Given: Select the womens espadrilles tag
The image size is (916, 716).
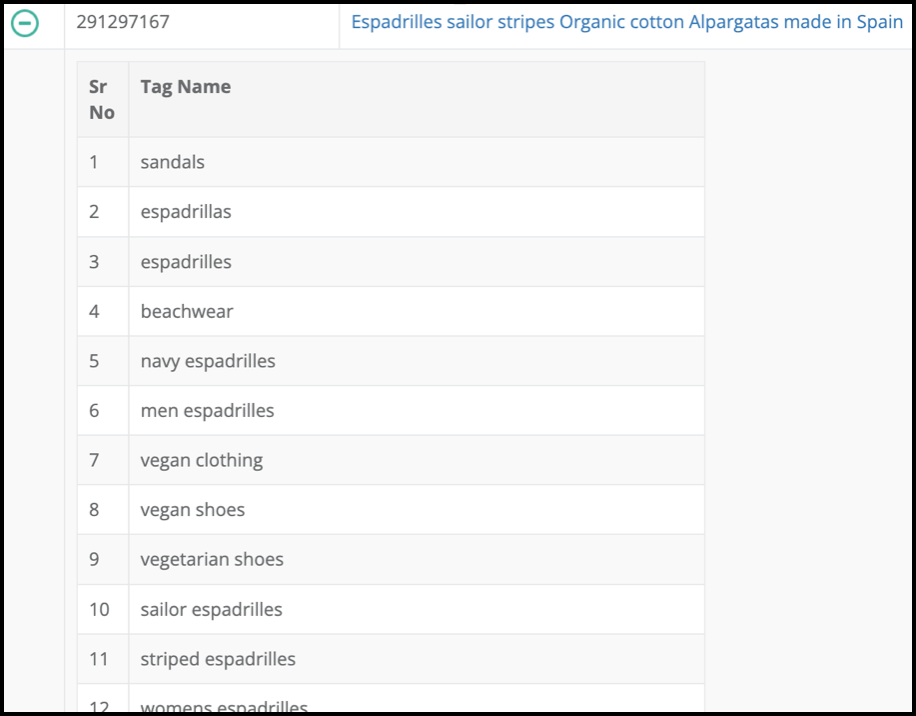Looking at the screenshot, I should click(x=224, y=706).
